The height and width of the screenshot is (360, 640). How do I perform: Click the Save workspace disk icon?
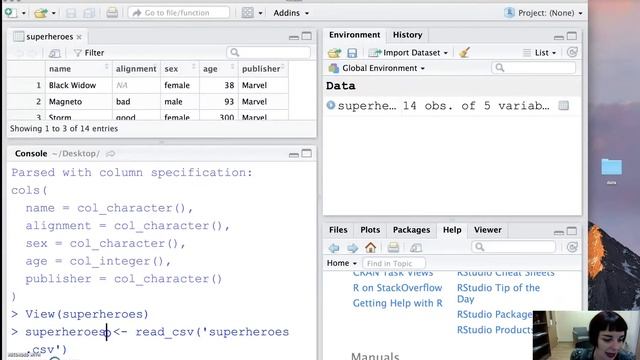pos(352,53)
